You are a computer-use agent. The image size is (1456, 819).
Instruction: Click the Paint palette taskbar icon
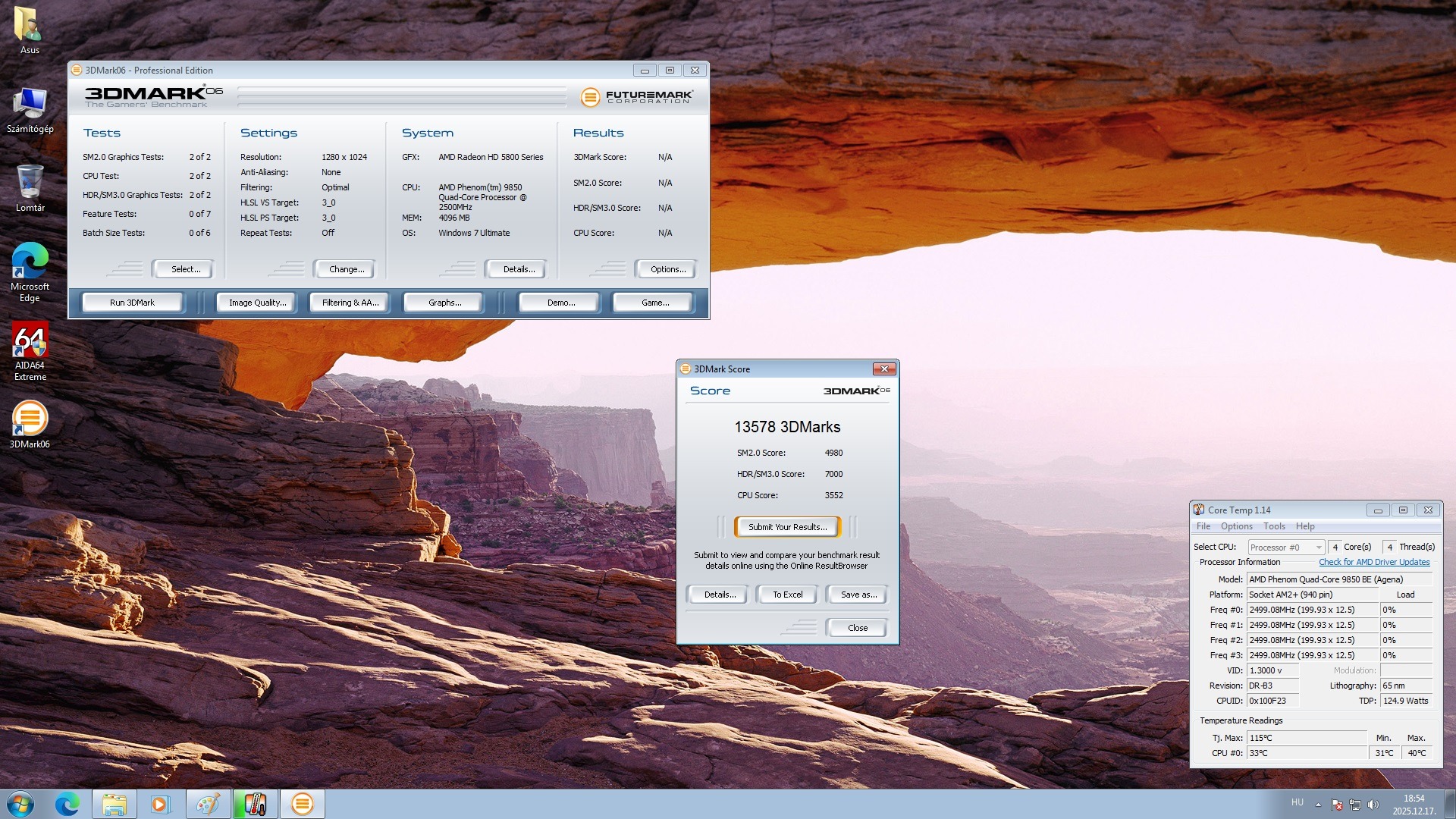pos(208,804)
